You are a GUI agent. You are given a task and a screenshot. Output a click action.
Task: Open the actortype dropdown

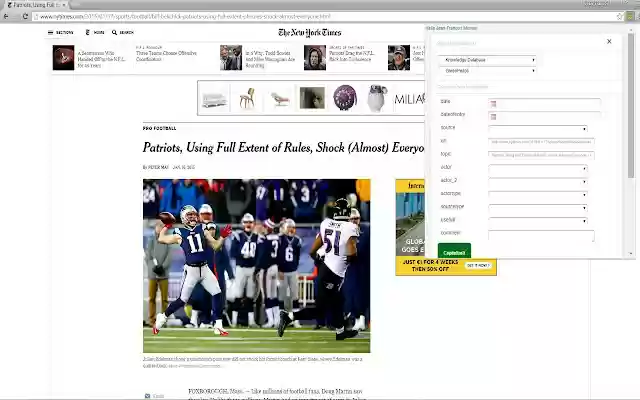point(538,195)
